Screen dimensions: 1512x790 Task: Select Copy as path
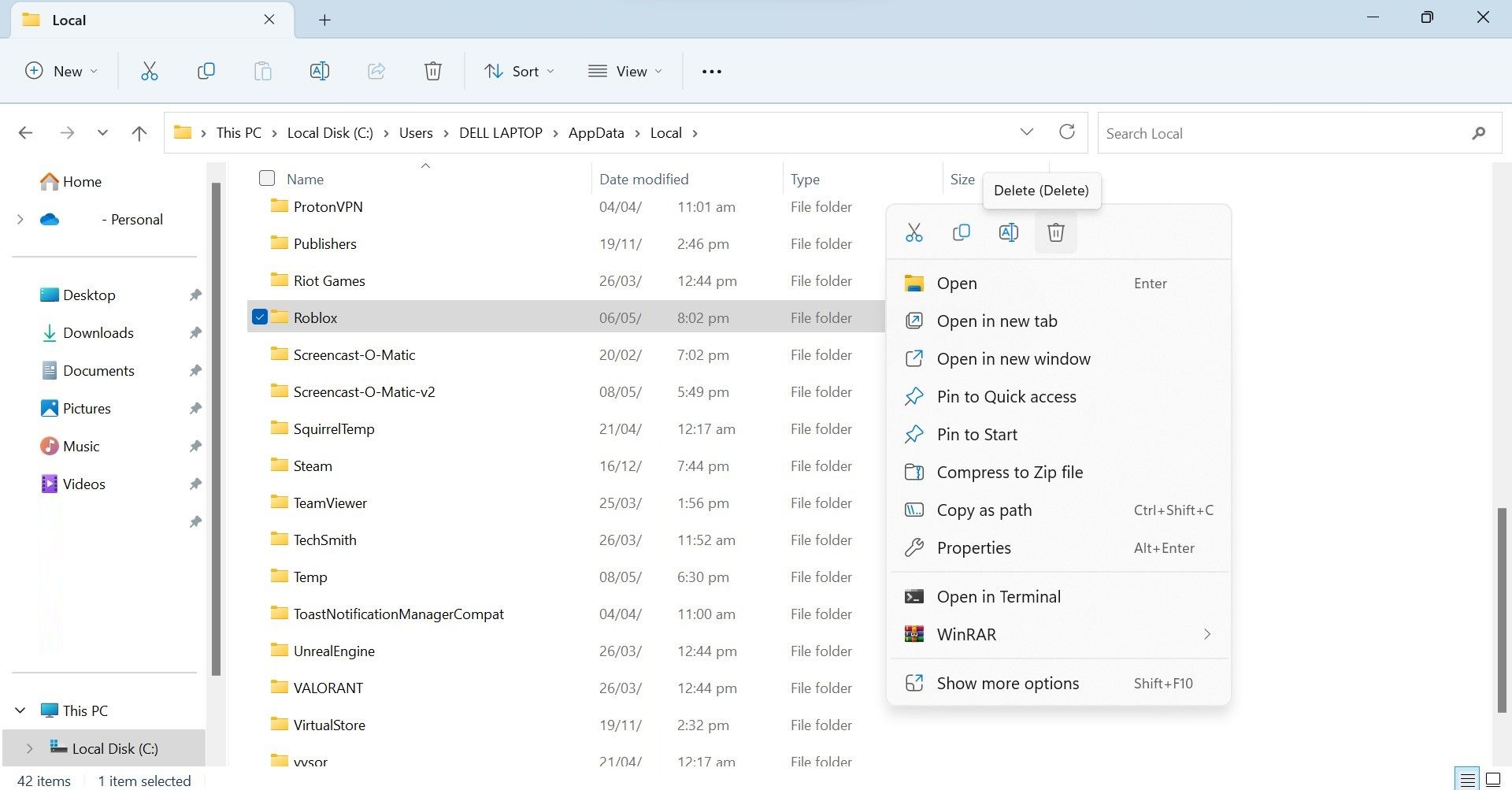click(1059, 510)
